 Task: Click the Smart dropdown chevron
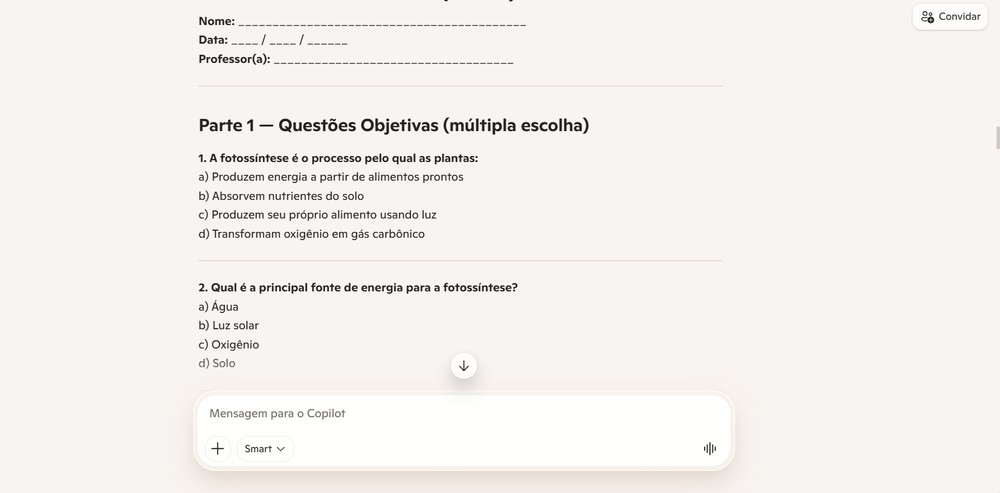pyautogui.click(x=281, y=449)
